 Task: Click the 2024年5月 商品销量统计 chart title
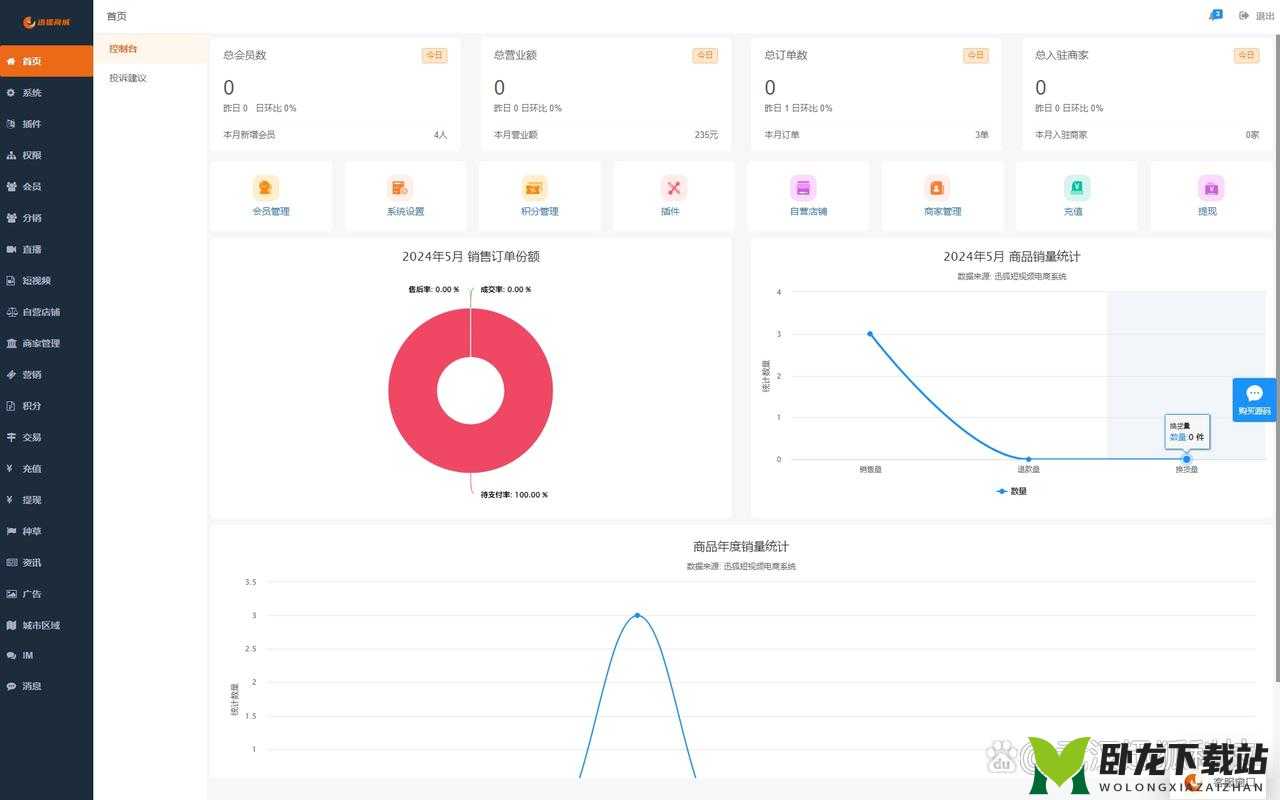(x=1012, y=256)
